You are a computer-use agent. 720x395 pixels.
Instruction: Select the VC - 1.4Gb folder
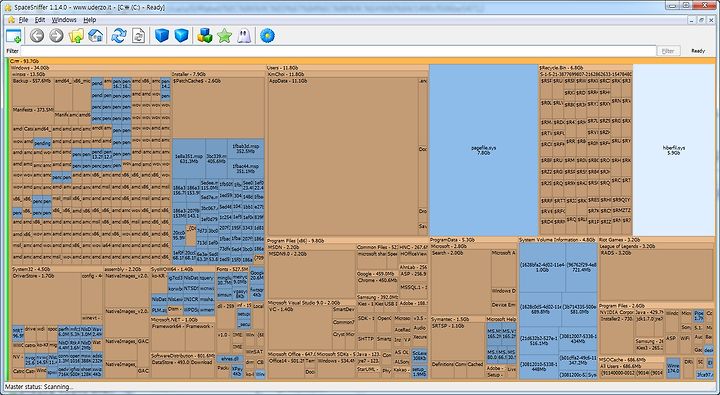click(x=299, y=329)
